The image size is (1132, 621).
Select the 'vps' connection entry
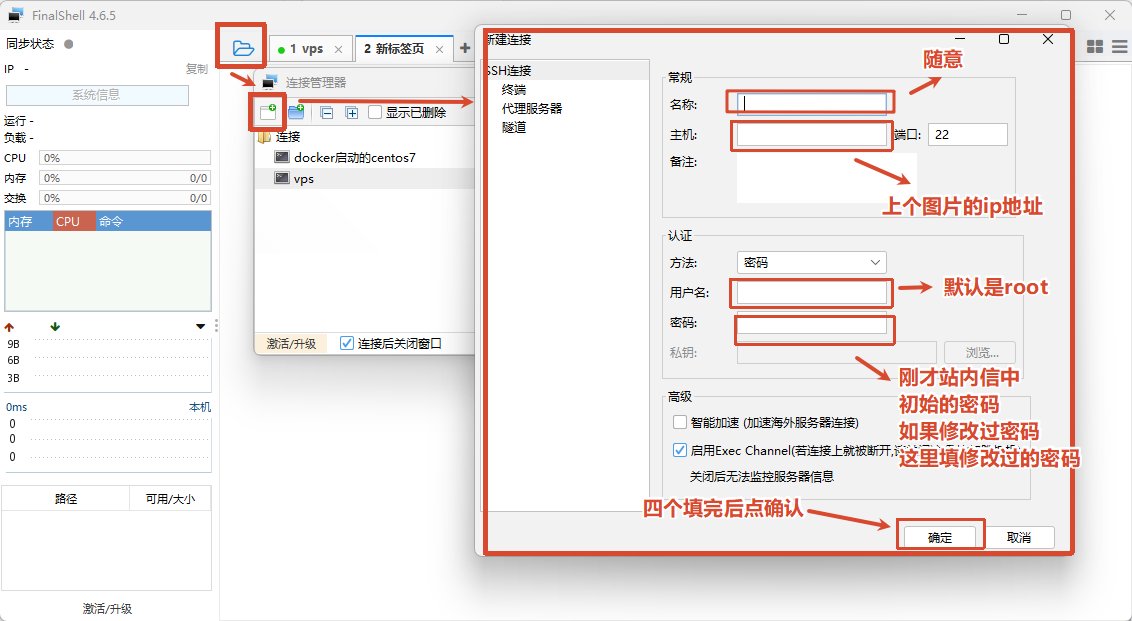[303, 178]
